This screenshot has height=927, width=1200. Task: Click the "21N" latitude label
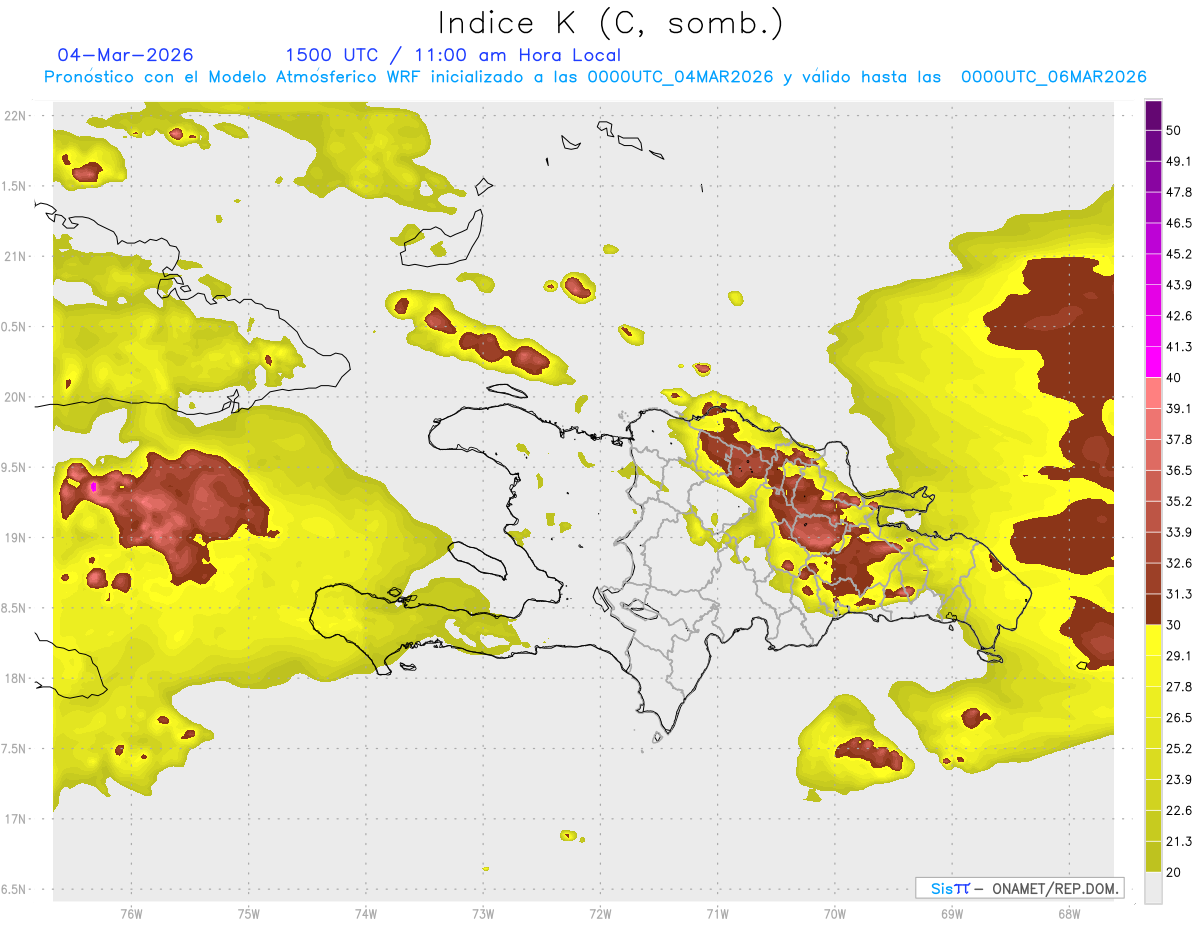tap(15, 257)
